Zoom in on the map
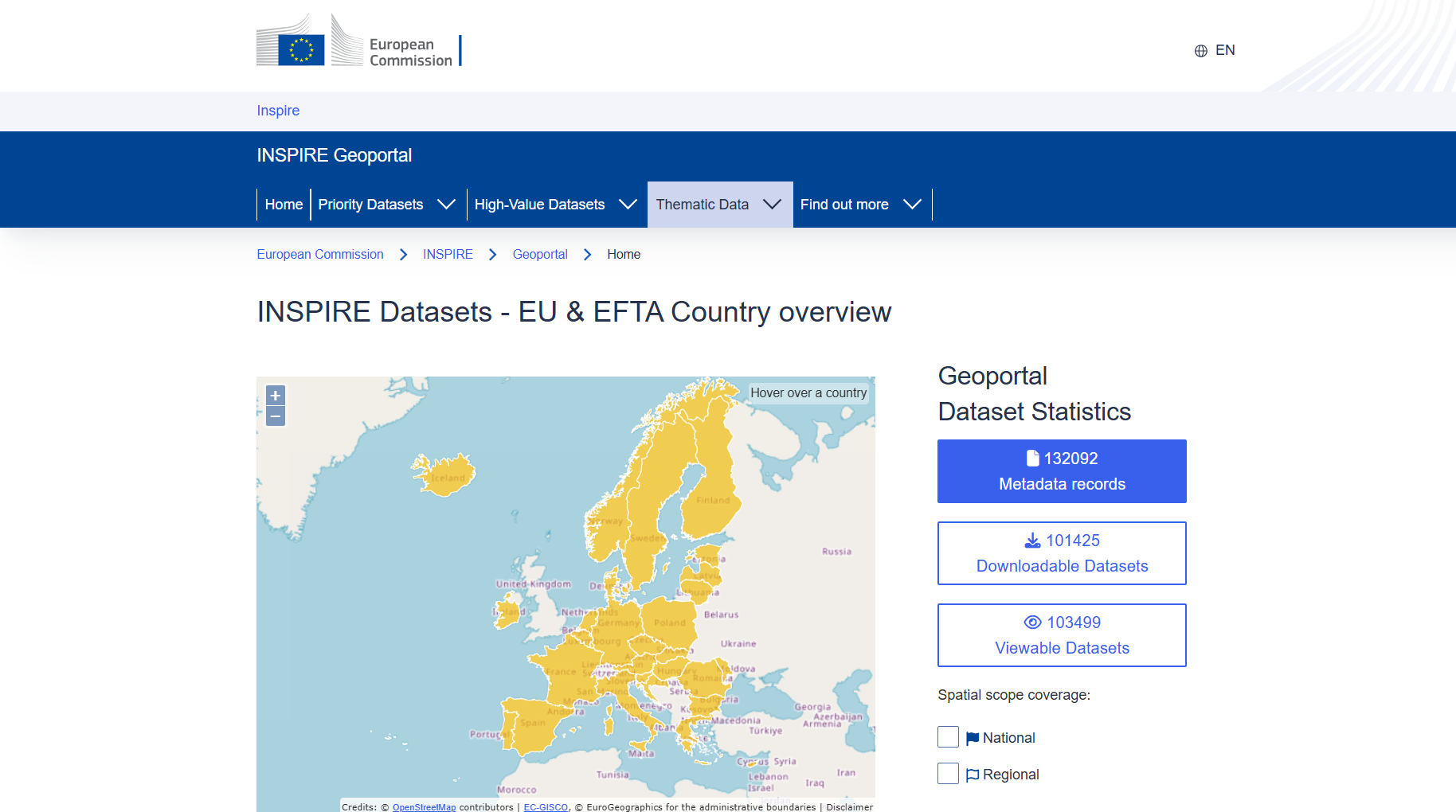 coord(276,396)
